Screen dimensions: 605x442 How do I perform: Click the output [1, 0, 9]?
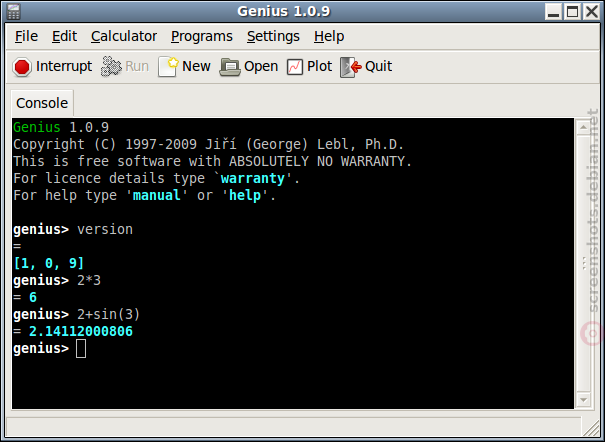click(x=49, y=263)
